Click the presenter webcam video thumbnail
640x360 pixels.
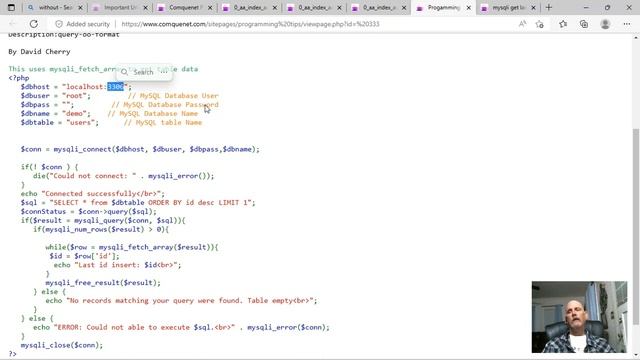[579, 317]
